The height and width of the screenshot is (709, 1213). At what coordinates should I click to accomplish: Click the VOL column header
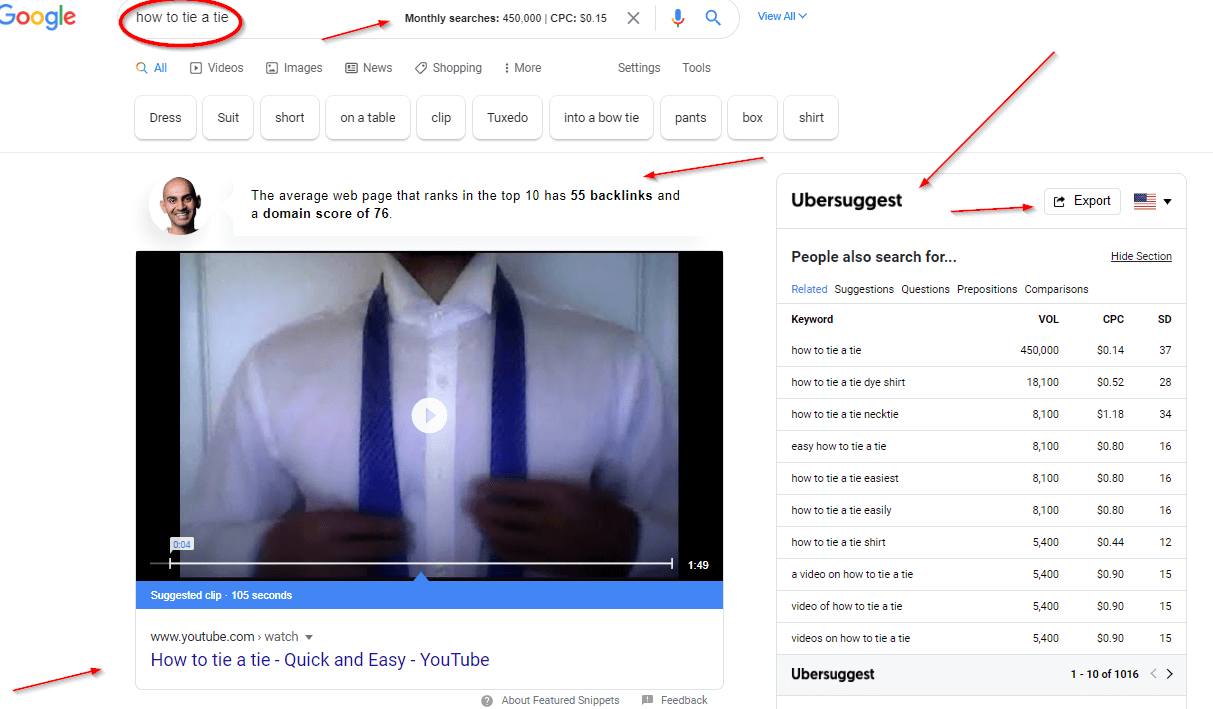(1048, 319)
